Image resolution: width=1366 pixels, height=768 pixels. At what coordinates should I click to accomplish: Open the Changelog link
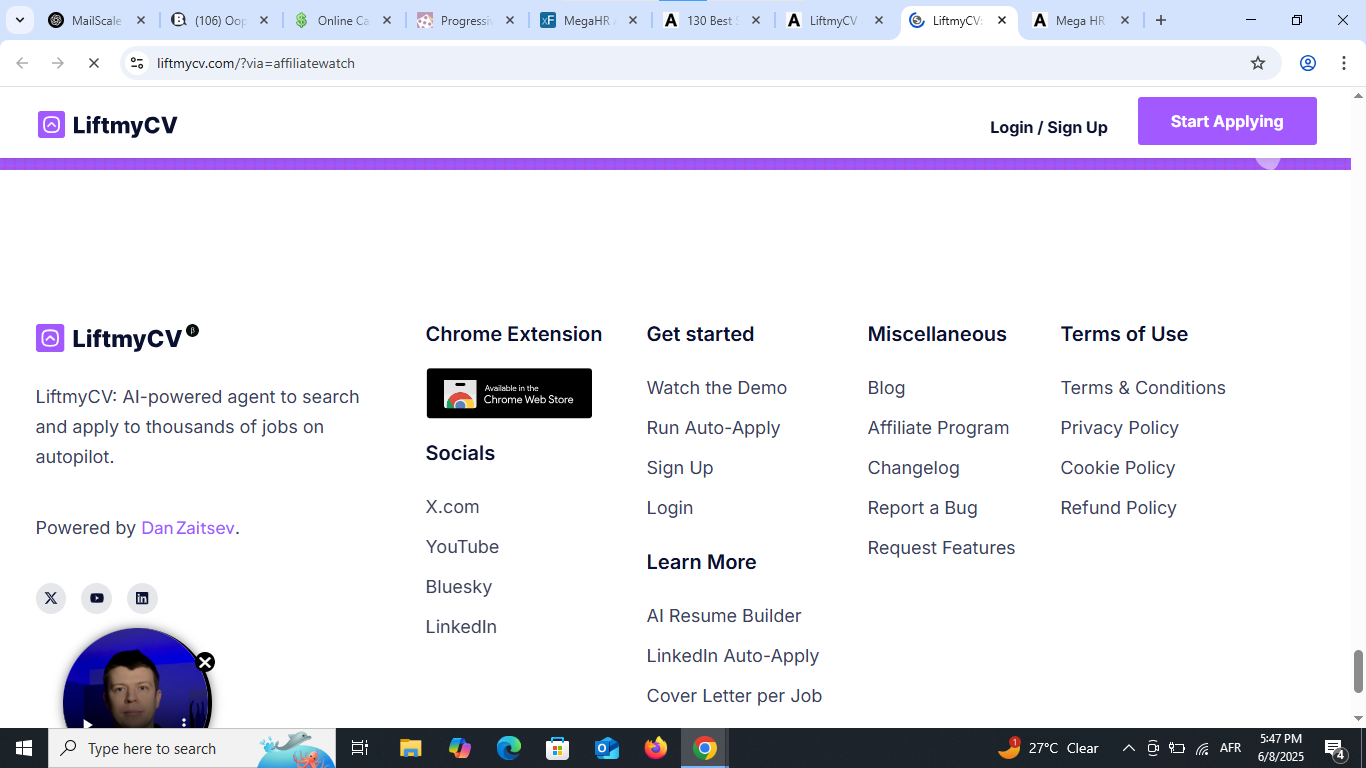click(x=913, y=468)
